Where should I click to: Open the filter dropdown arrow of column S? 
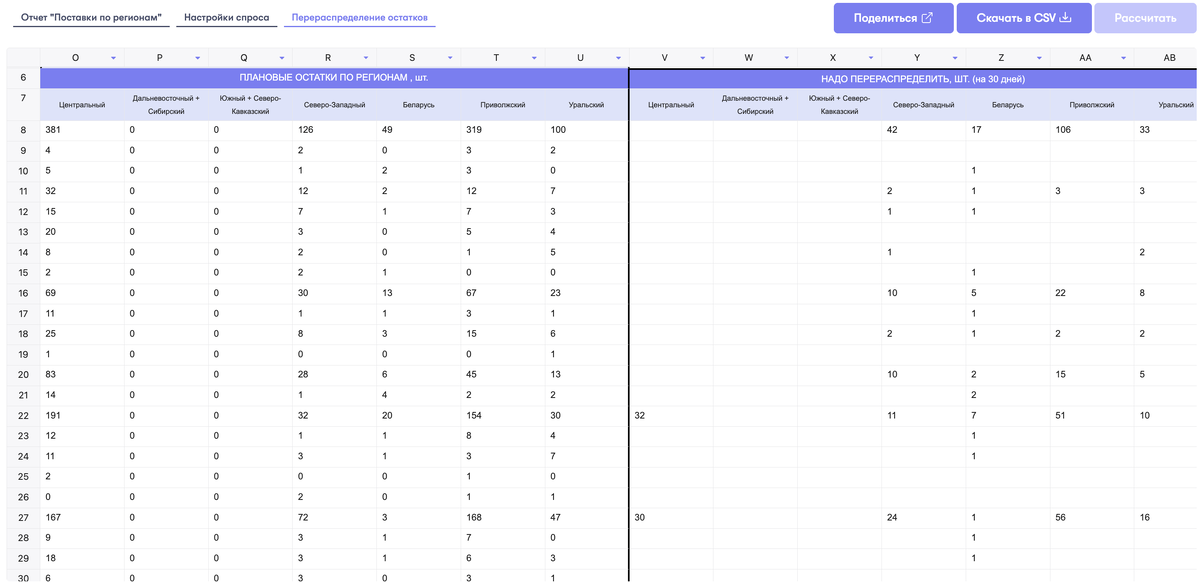click(450, 59)
